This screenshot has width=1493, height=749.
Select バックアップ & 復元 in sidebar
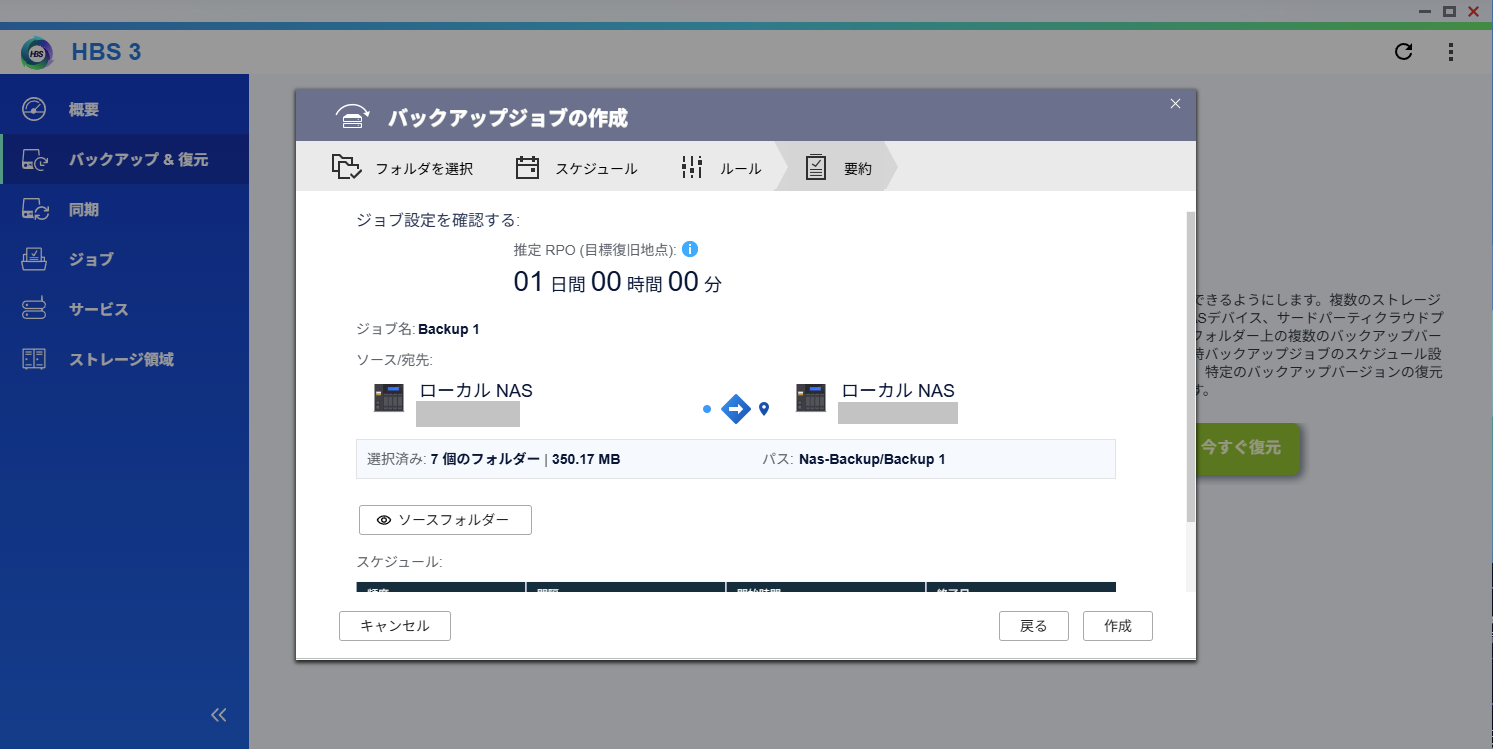coord(138,160)
